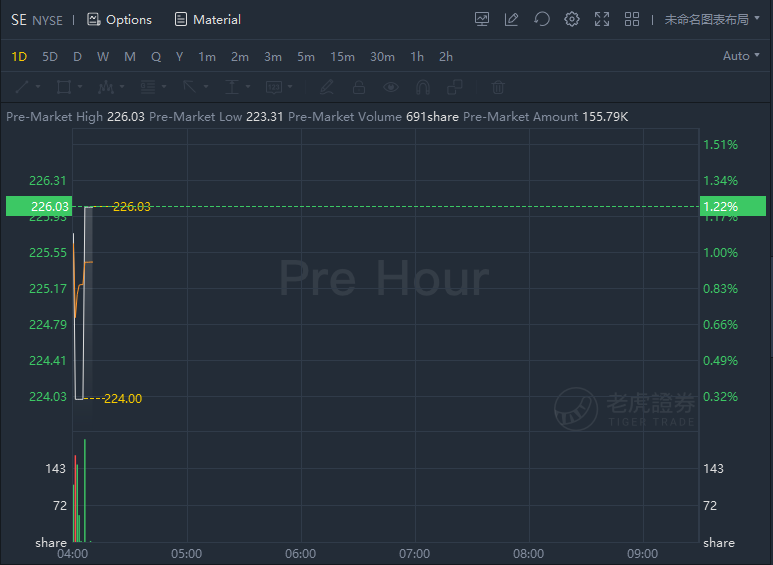Image resolution: width=773 pixels, height=565 pixels.
Task: Switch to the Q quarterly timeframe
Action: tap(156, 57)
